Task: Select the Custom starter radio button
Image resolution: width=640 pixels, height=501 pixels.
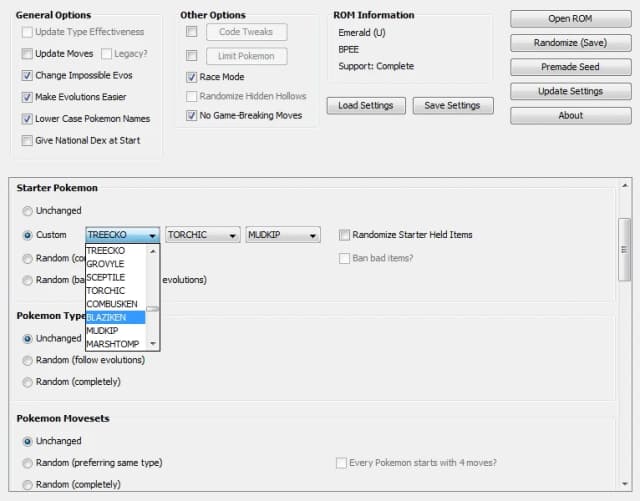Action: [27, 235]
